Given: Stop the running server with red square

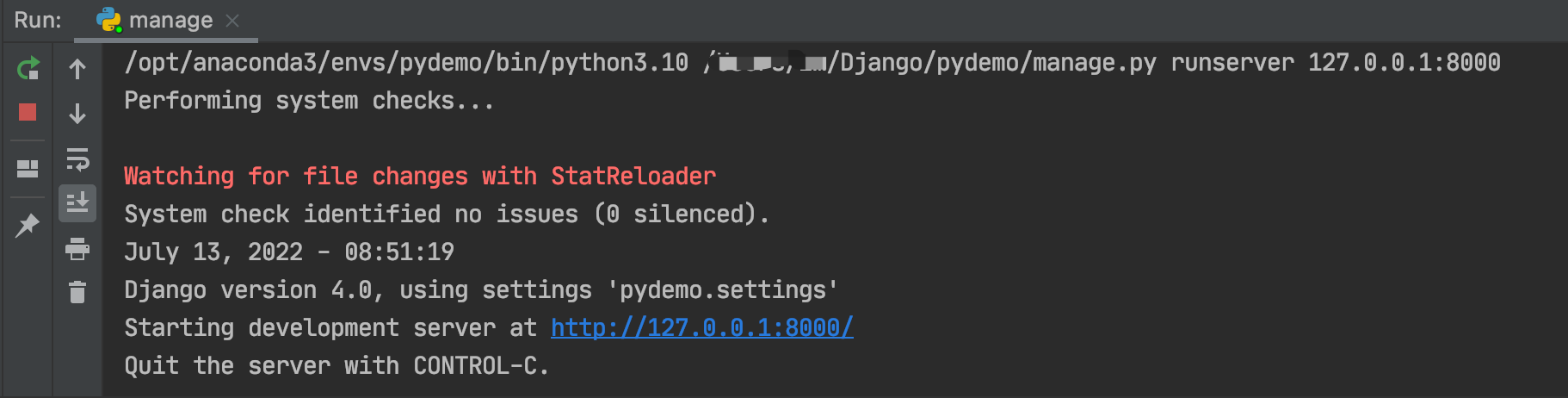Looking at the screenshot, I should click(28, 112).
